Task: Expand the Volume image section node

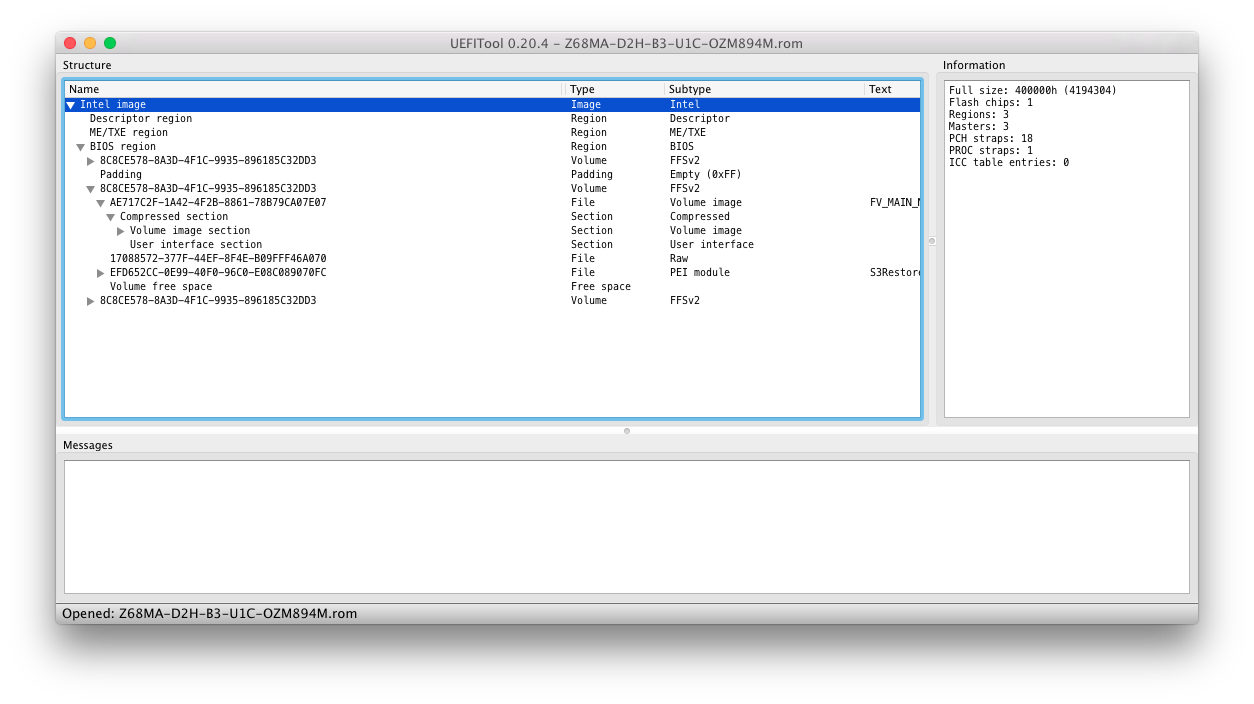Action: point(121,231)
